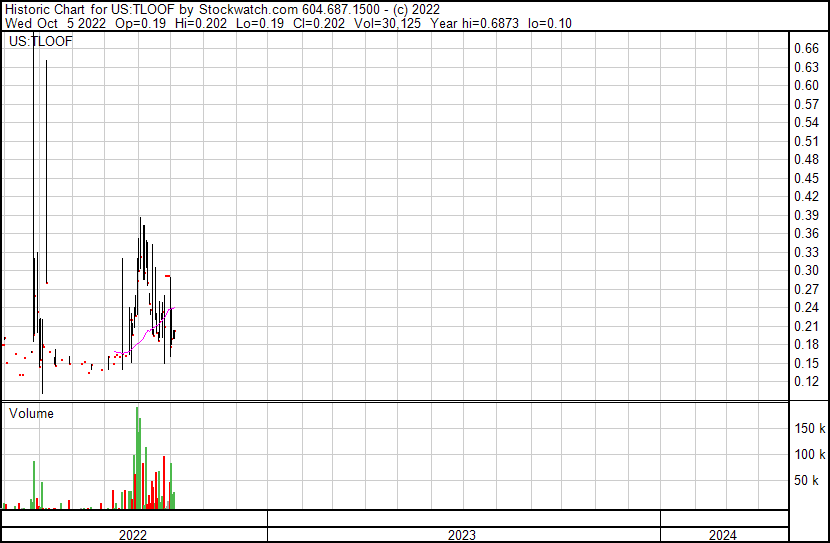830x543 pixels.
Task: Click the Volume panel label
Action: (x=31, y=414)
